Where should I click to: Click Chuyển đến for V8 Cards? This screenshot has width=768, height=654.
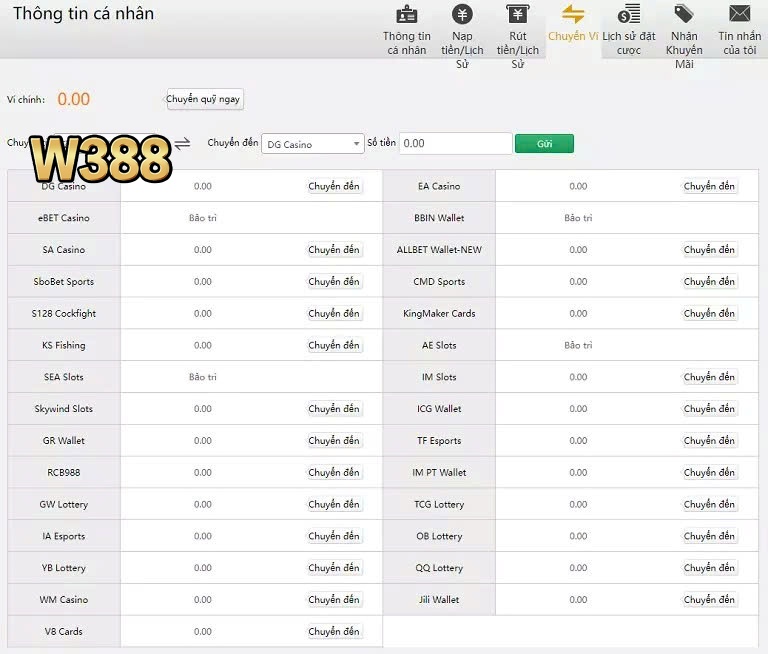click(x=334, y=631)
